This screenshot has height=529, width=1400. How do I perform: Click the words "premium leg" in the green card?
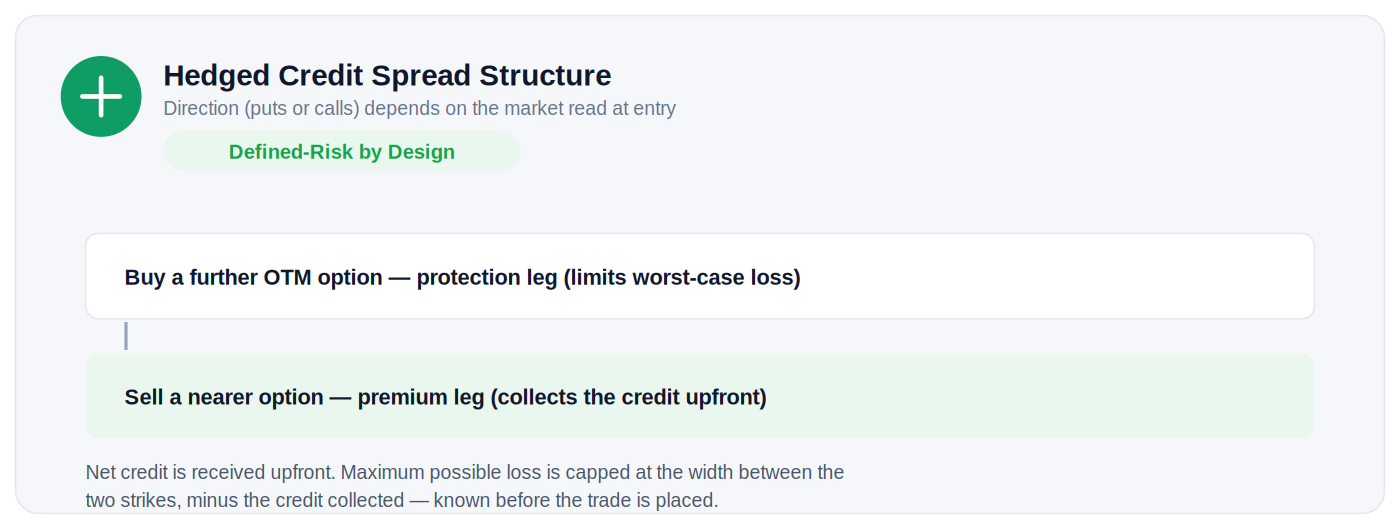coord(421,397)
